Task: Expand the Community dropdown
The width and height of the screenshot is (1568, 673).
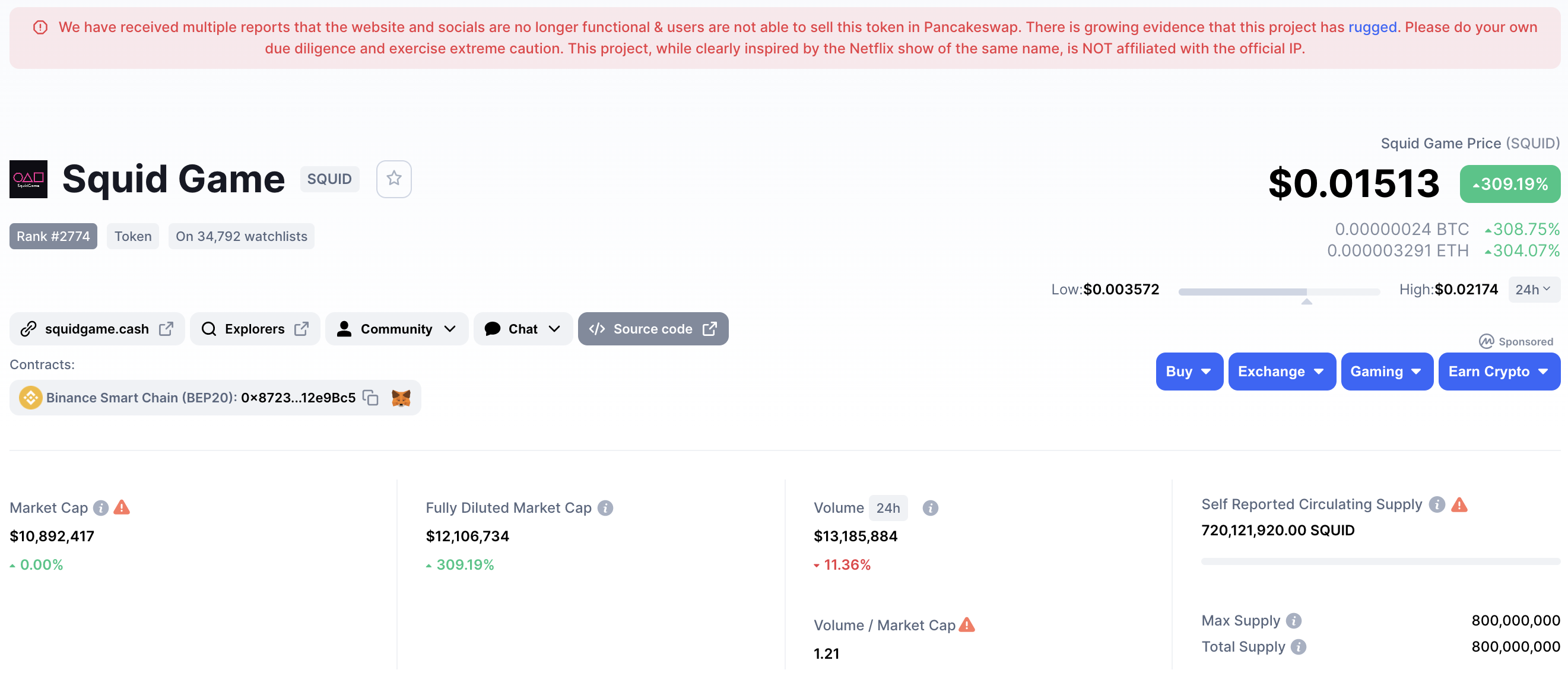Action: pyautogui.click(x=396, y=329)
